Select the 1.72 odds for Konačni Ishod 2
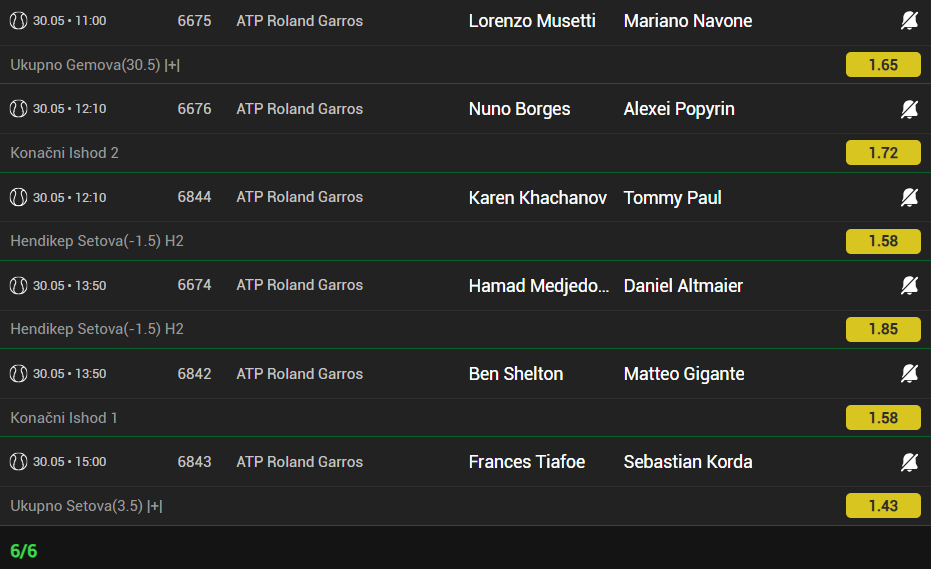 point(883,153)
